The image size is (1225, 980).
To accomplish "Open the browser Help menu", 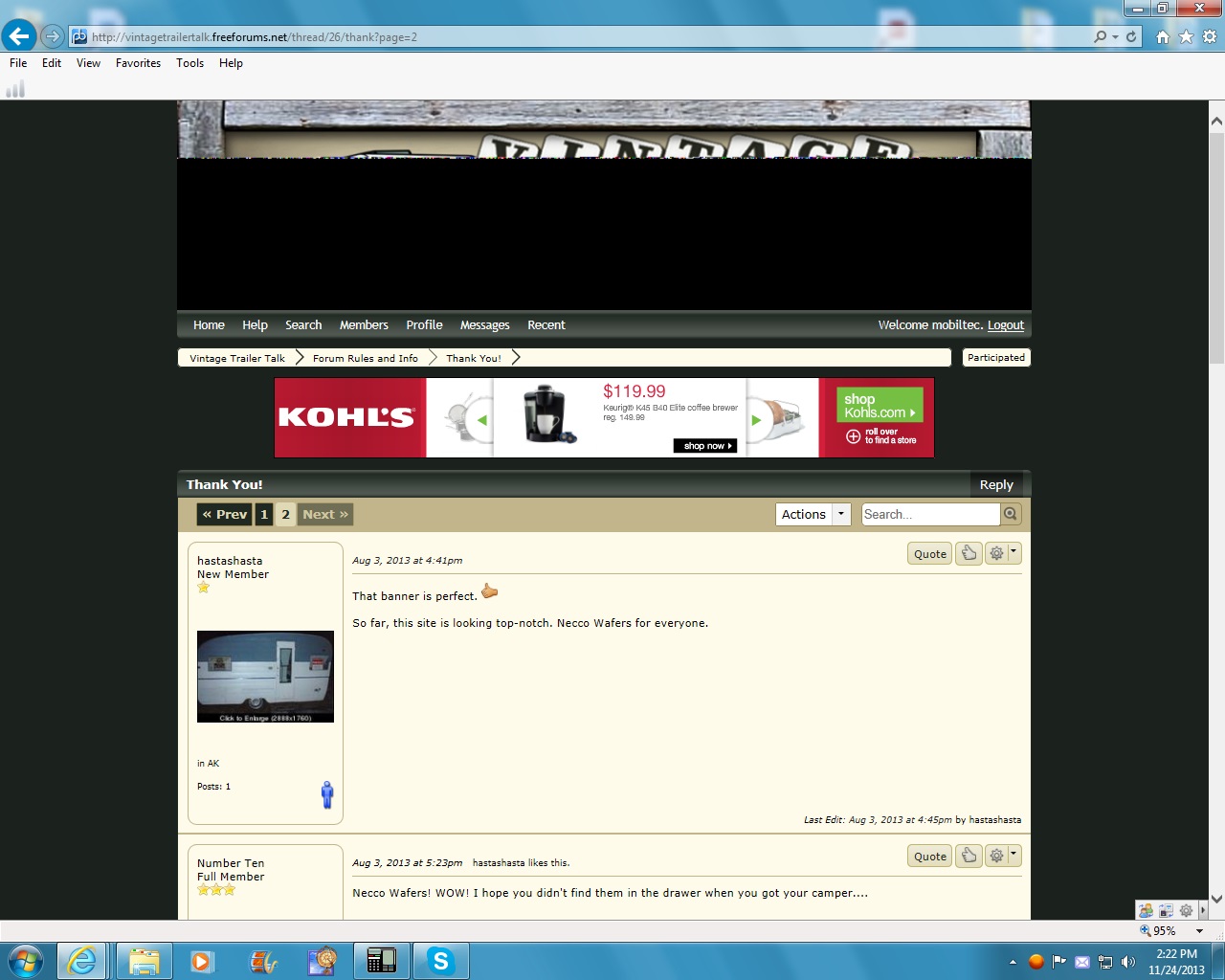I will pos(231,63).
